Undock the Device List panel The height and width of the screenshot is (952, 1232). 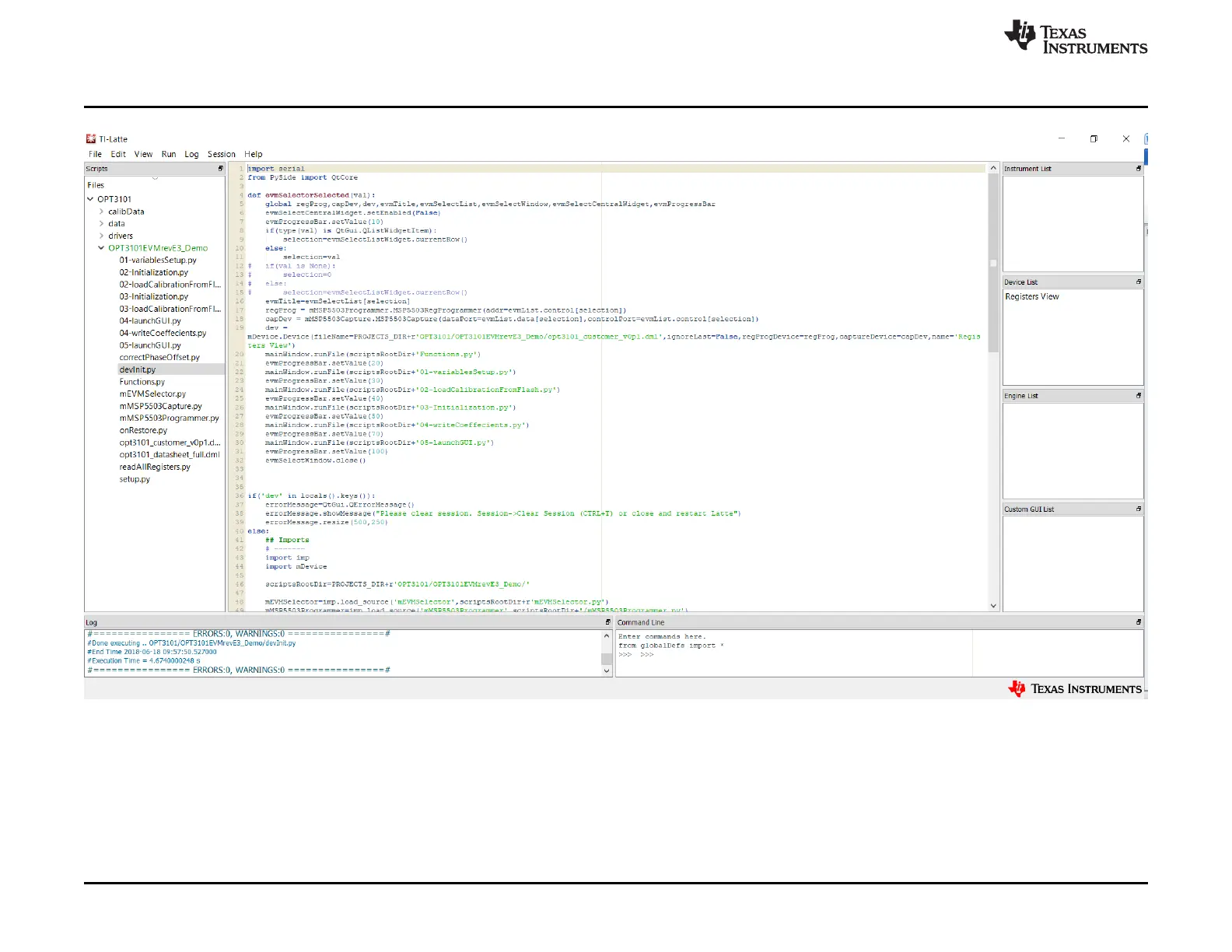(x=1139, y=282)
